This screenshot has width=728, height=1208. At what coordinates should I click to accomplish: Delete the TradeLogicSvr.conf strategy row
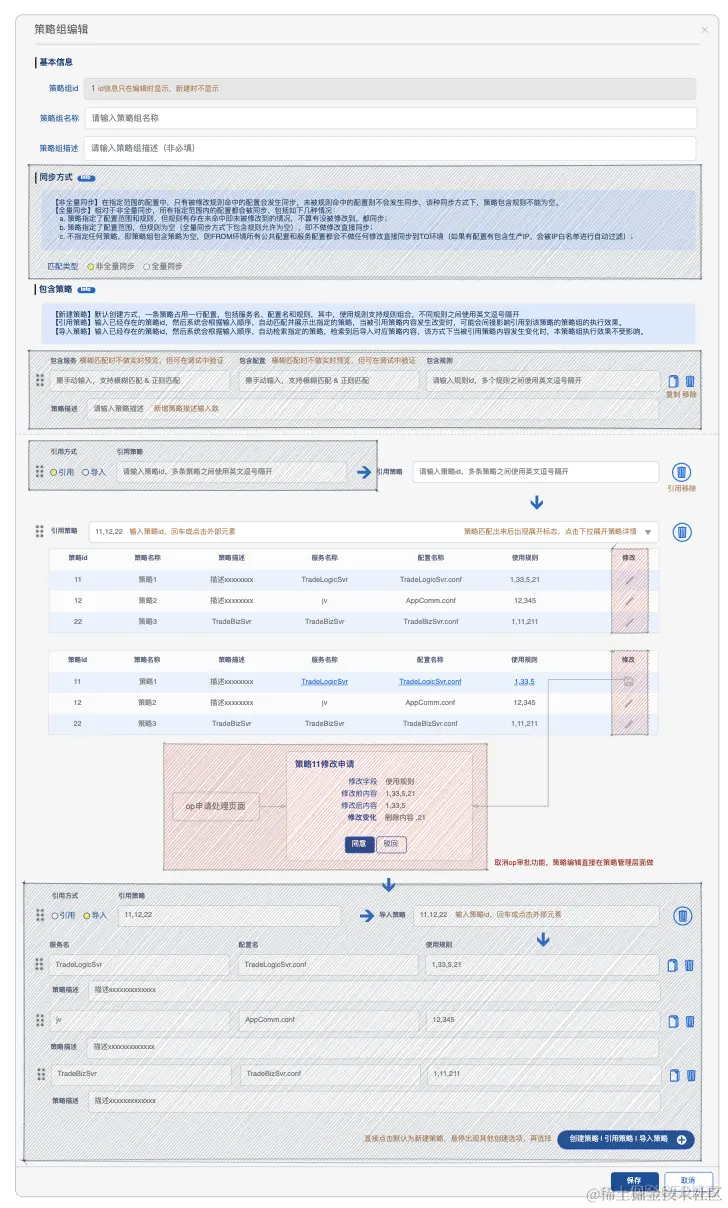(689, 965)
